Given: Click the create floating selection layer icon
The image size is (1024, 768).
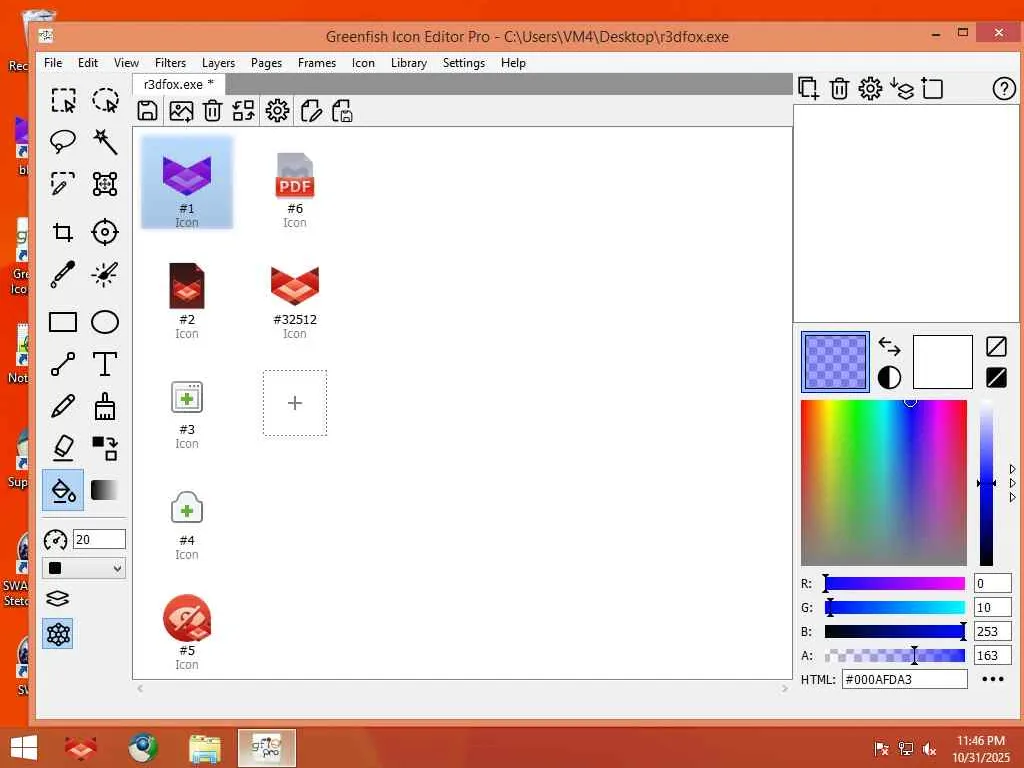Looking at the screenshot, I should tap(933, 88).
